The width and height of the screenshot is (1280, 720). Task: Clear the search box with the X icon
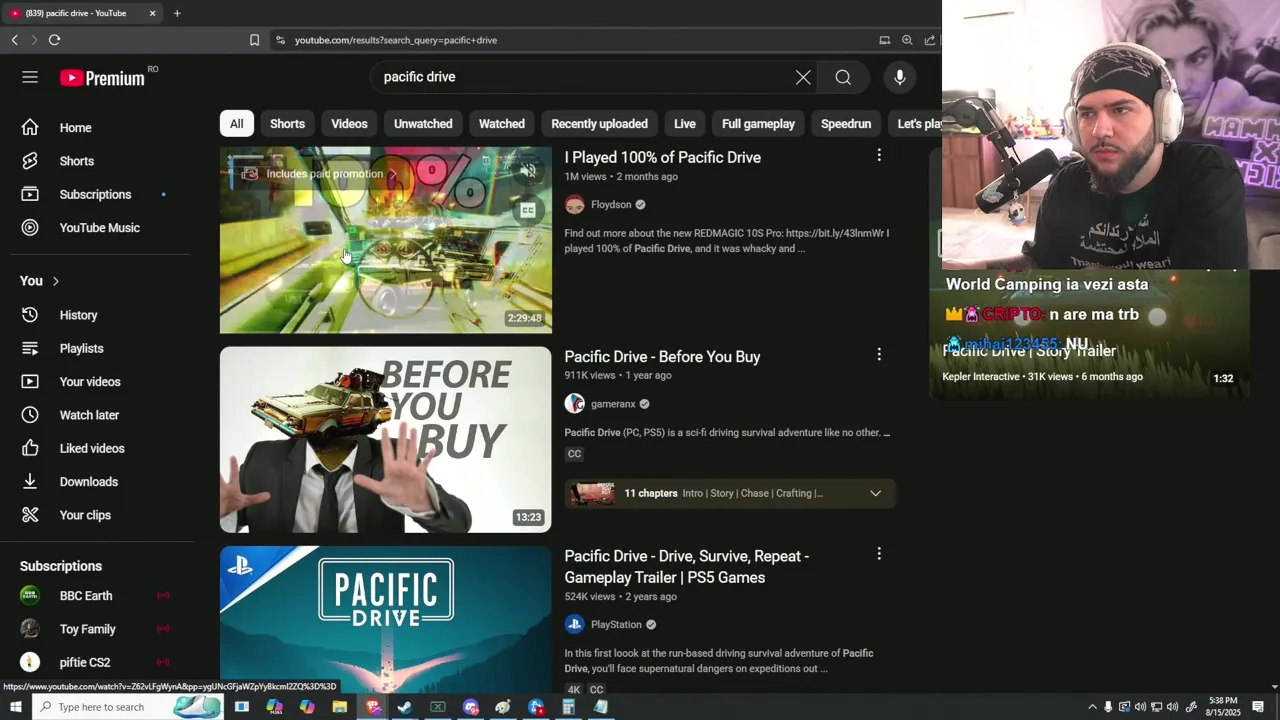coord(803,77)
